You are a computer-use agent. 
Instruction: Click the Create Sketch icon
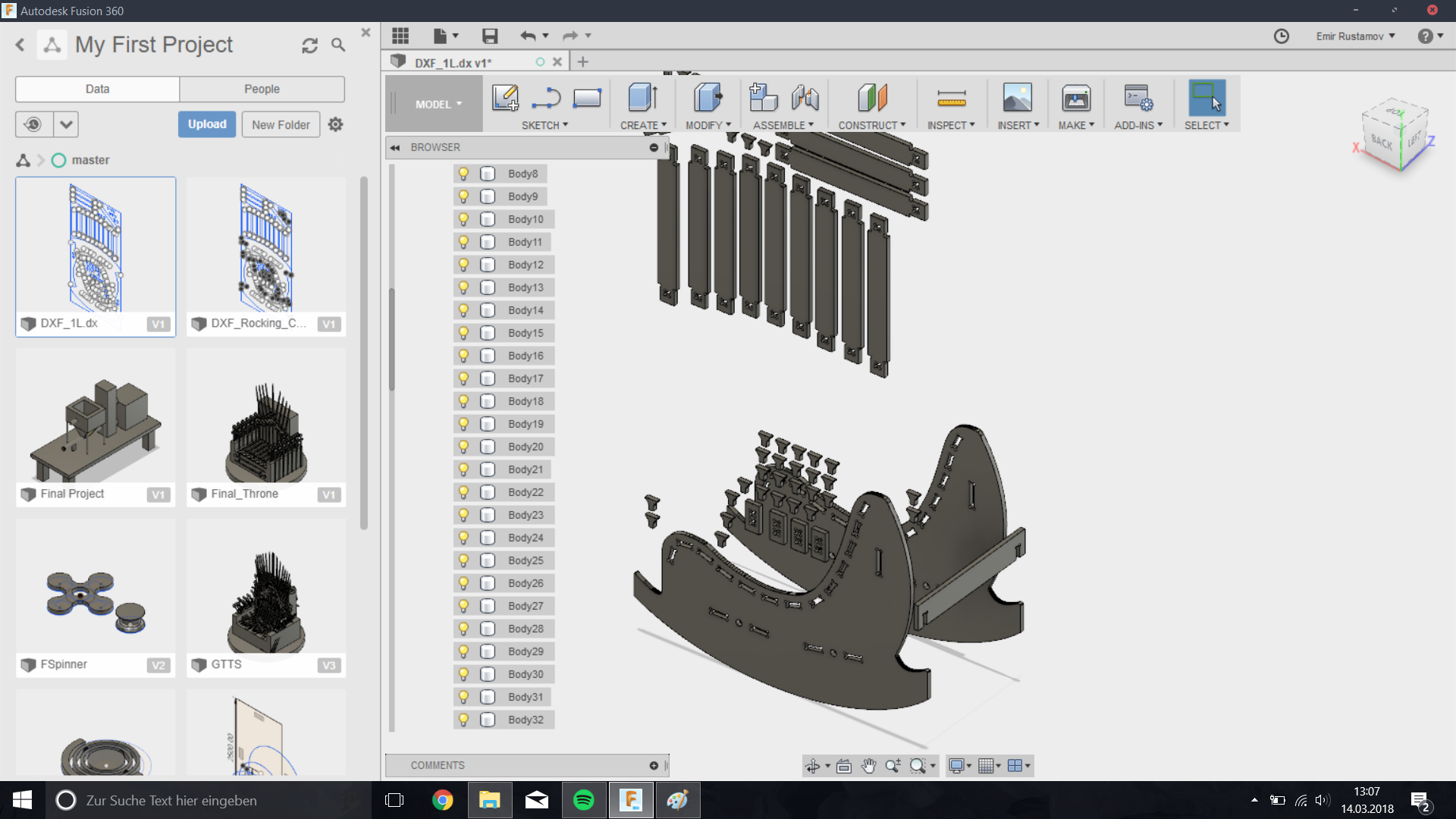point(505,98)
